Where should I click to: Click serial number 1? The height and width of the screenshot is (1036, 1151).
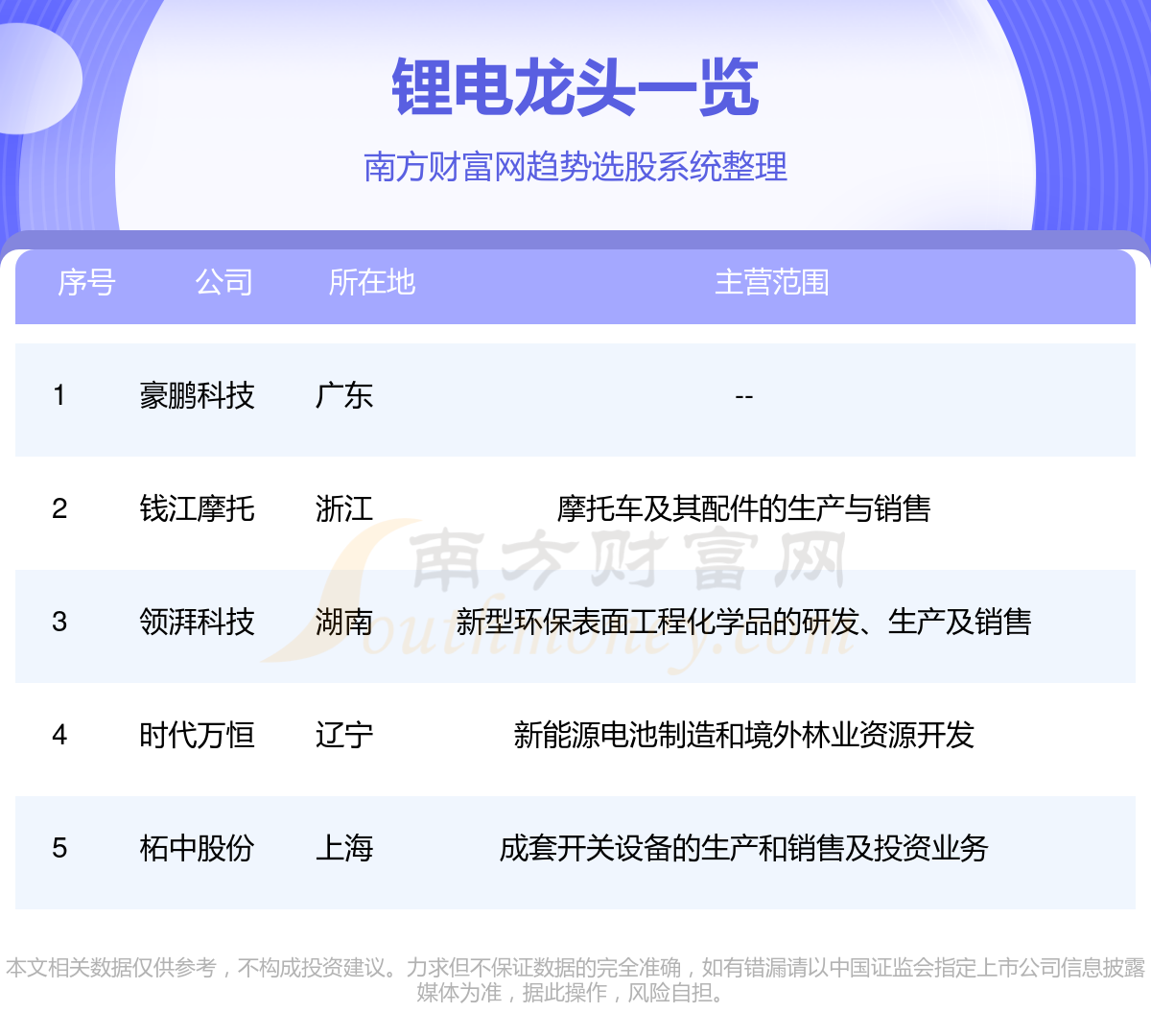click(x=59, y=395)
